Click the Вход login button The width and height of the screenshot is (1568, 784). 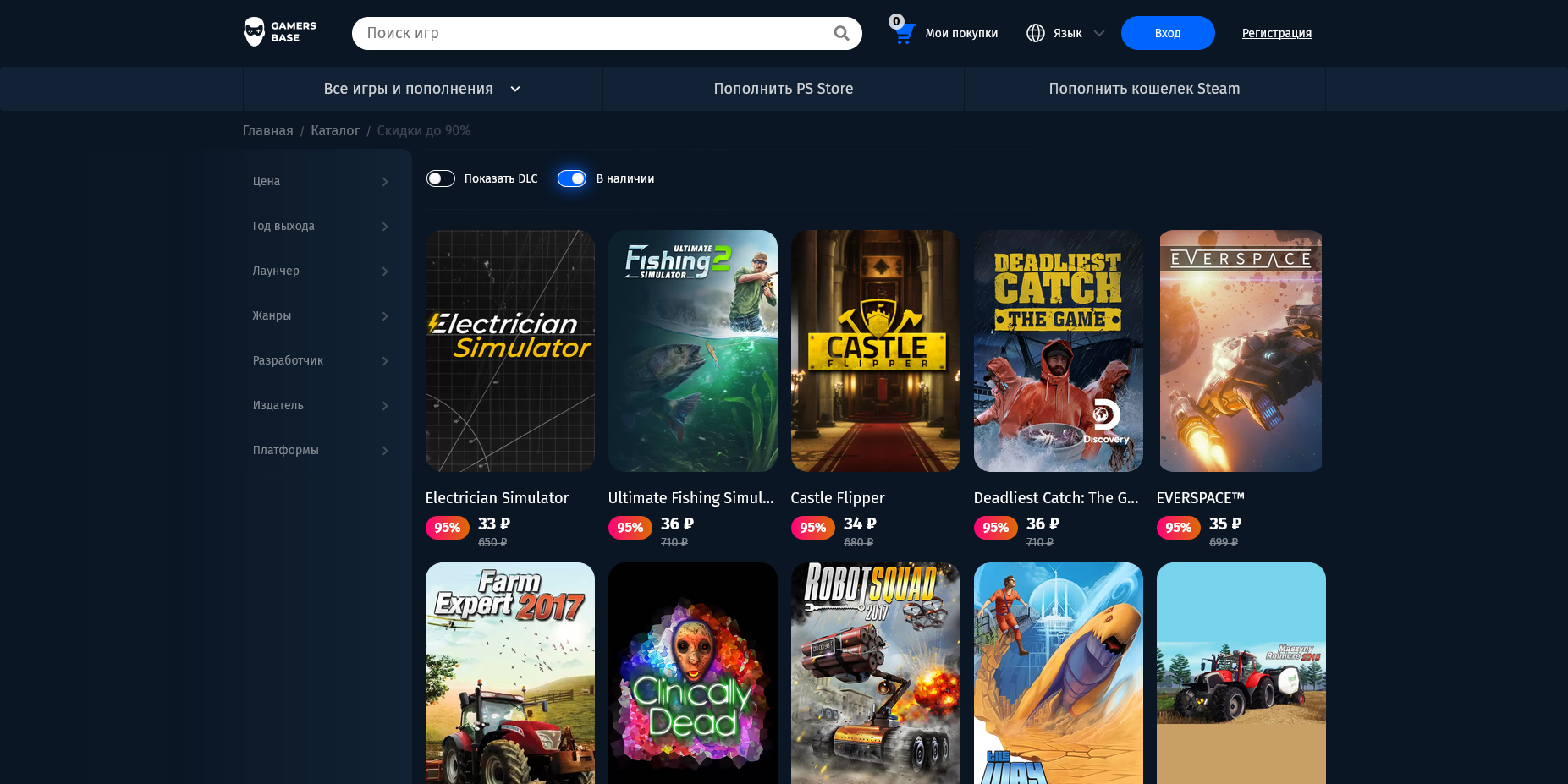tap(1168, 33)
